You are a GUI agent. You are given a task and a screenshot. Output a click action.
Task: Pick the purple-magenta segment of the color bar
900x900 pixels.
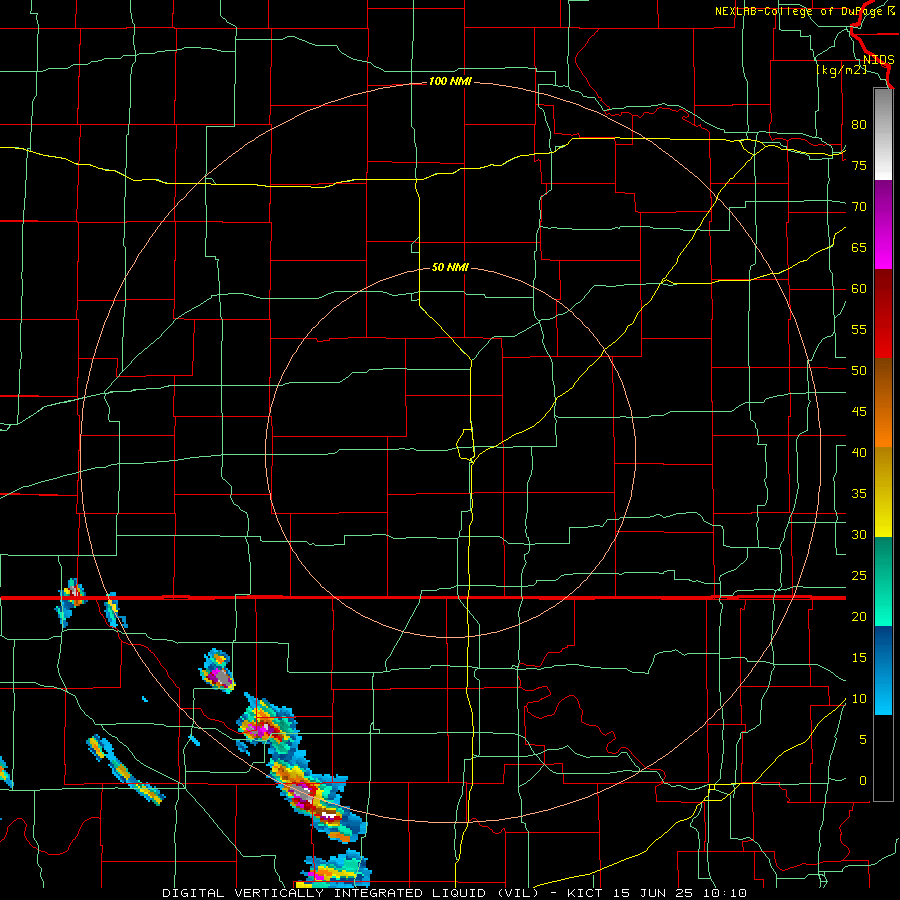[x=883, y=224]
